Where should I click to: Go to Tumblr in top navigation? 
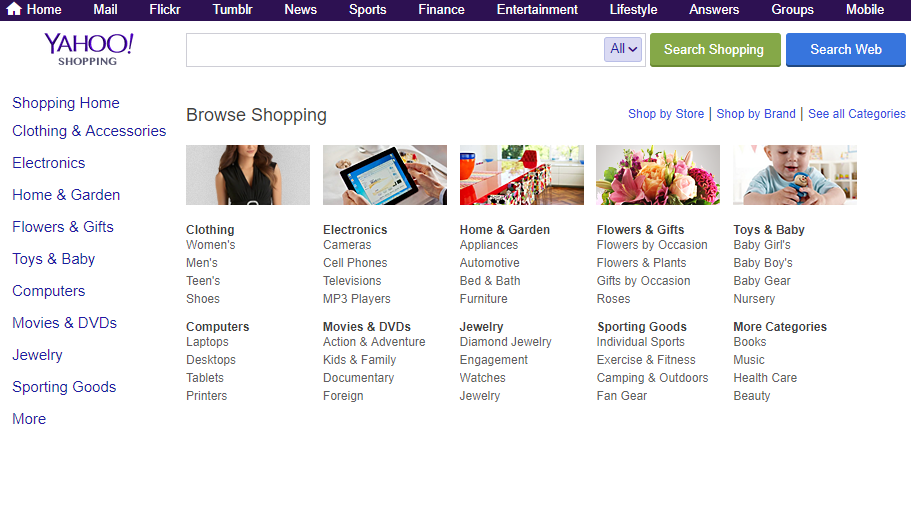point(232,9)
